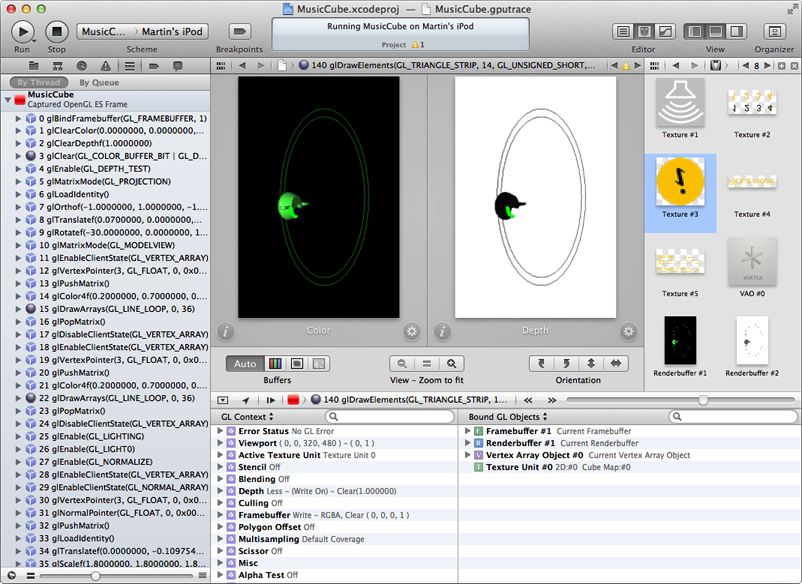This screenshot has height=584, width=802.
Task: Open the Breakpoint navigator icon
Action: tap(154, 66)
